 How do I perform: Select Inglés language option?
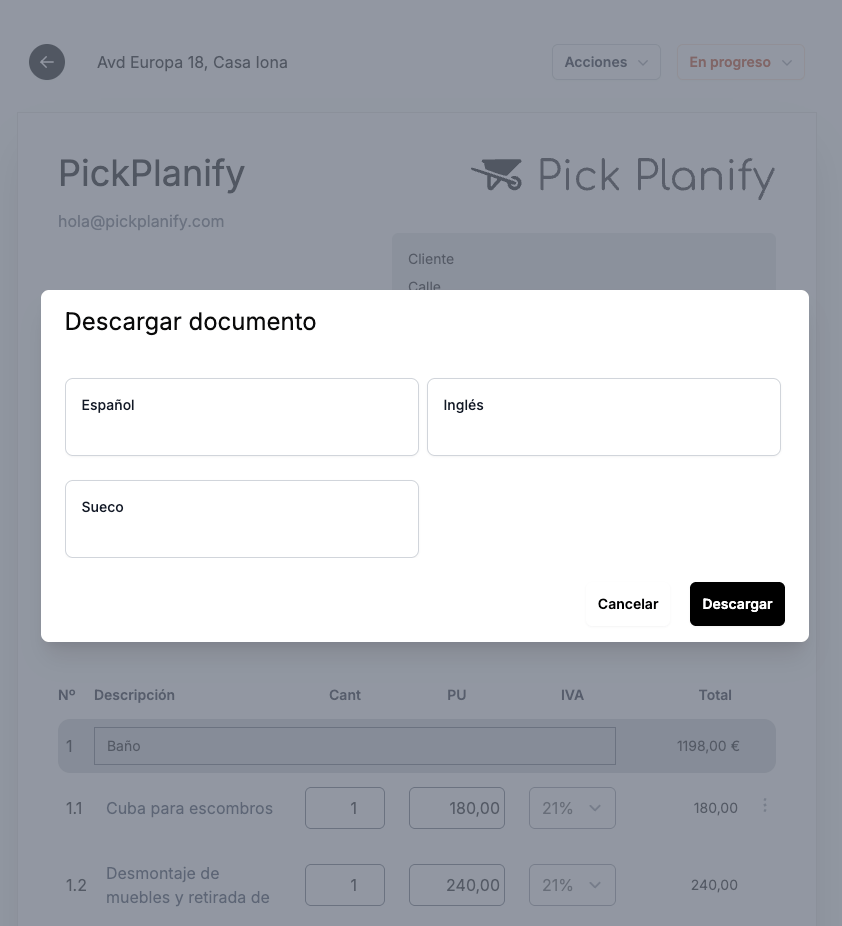point(603,417)
